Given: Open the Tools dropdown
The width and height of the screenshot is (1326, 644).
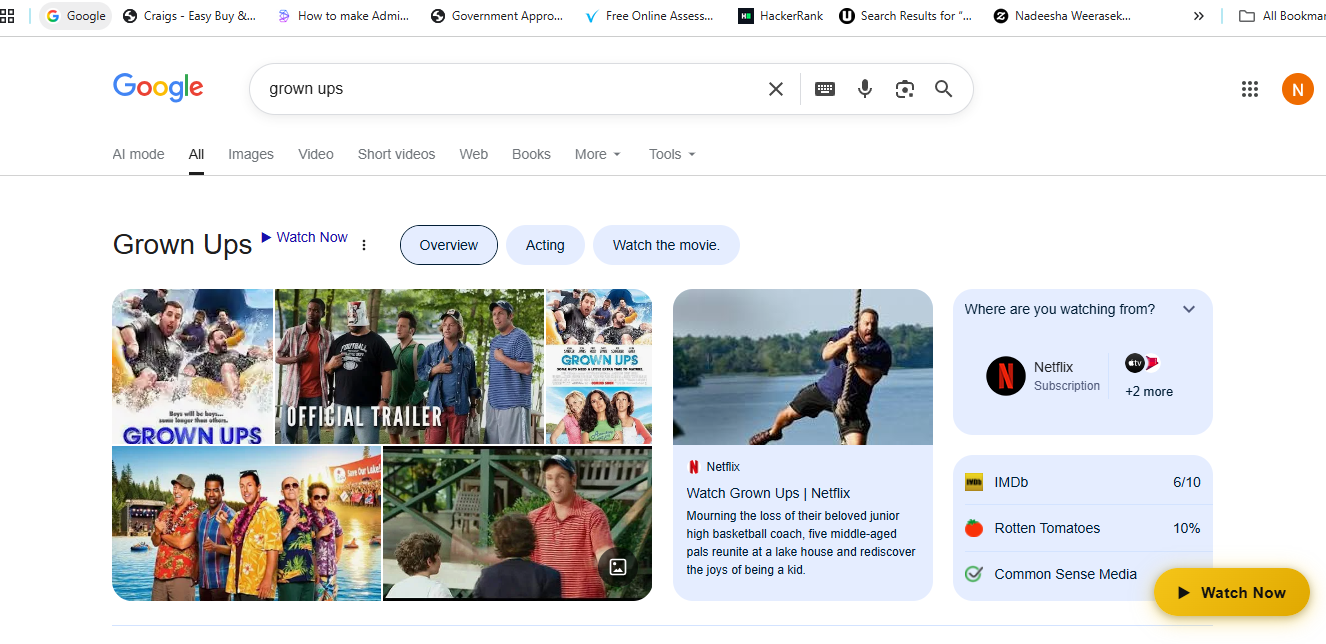Looking at the screenshot, I should (672, 154).
